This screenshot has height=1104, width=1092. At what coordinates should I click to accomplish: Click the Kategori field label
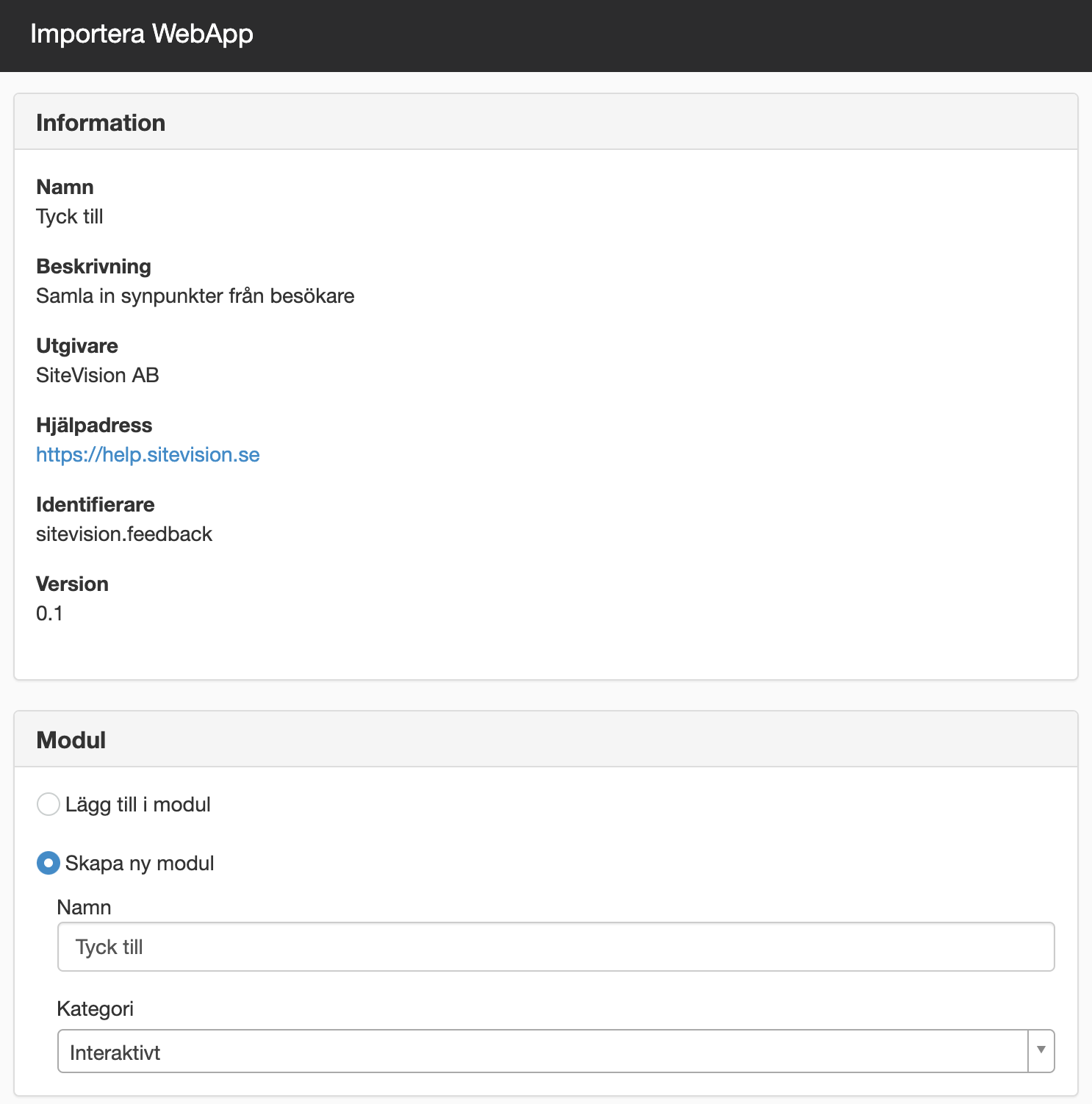(x=96, y=1009)
